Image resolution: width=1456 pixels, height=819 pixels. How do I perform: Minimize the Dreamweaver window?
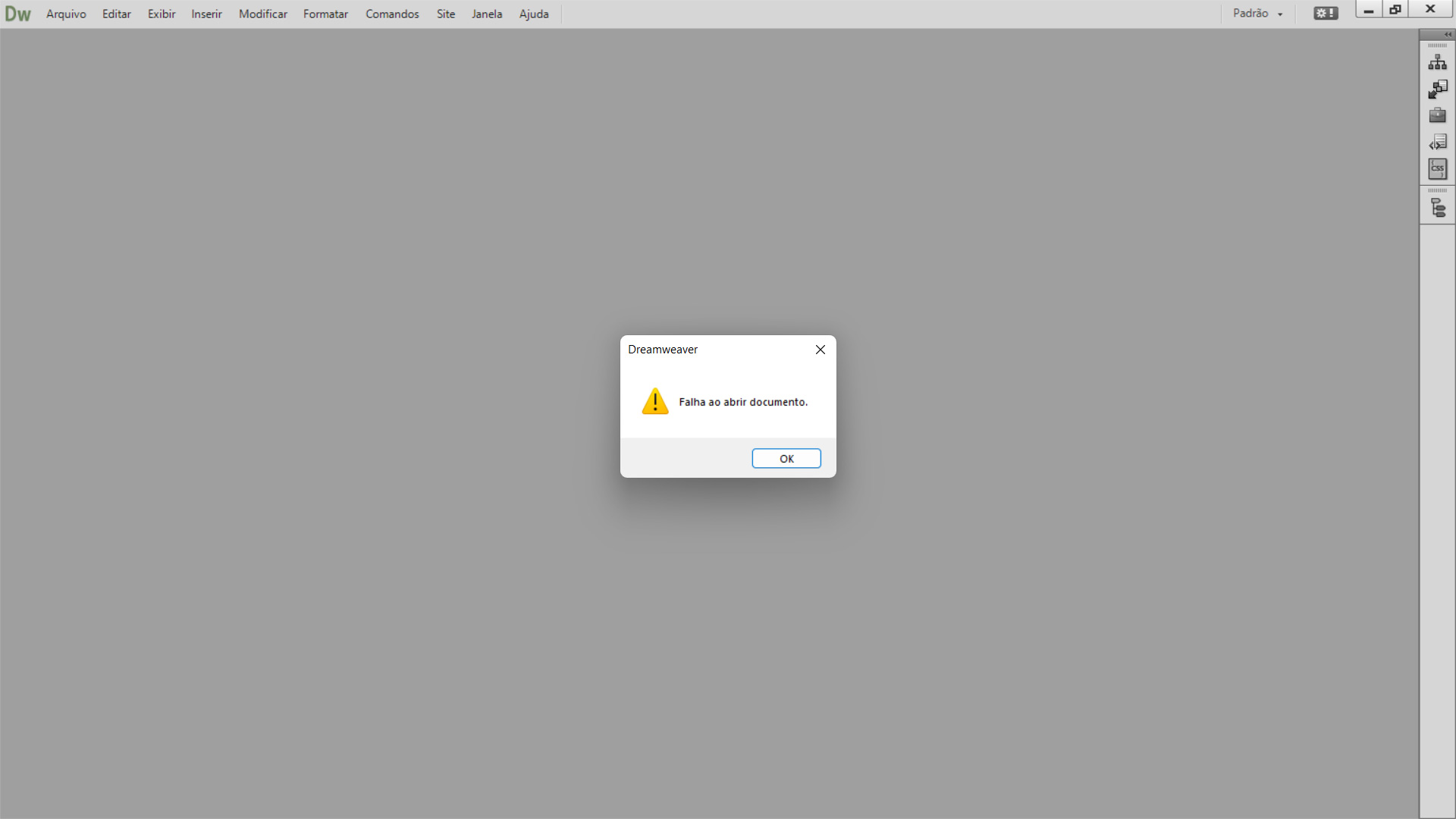click(x=1368, y=9)
